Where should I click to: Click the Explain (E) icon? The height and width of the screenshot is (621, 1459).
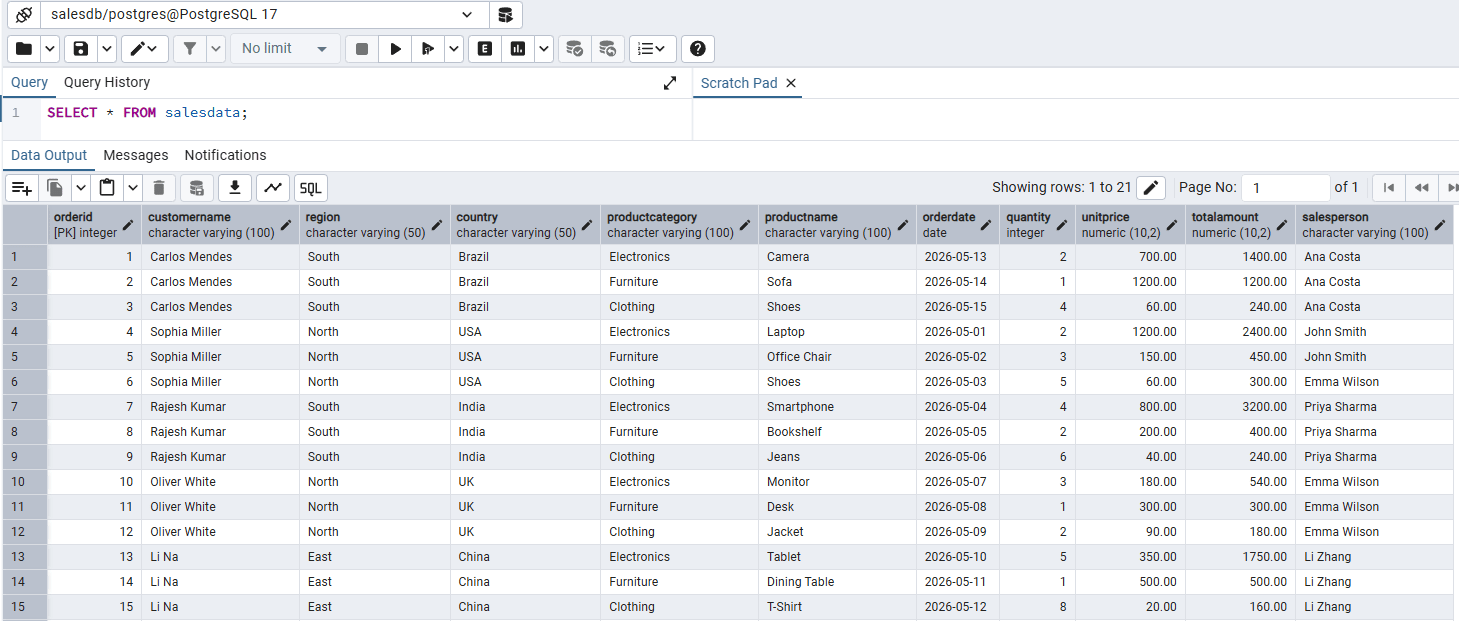click(485, 48)
